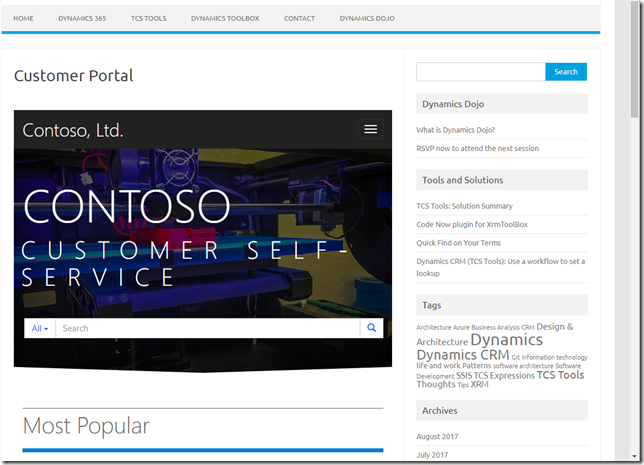Open Use a workflow to set a lookup link
Viewport: 644px width, 465px height.
[x=500, y=267]
